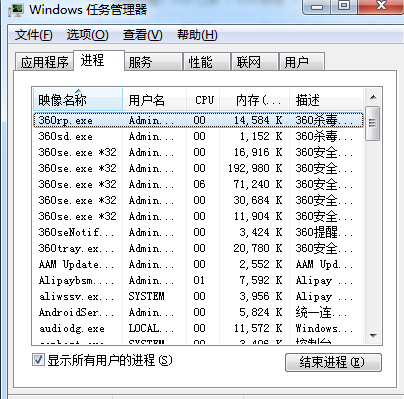
Task: Click the scrollbar down arrow
Action: (x=373, y=335)
